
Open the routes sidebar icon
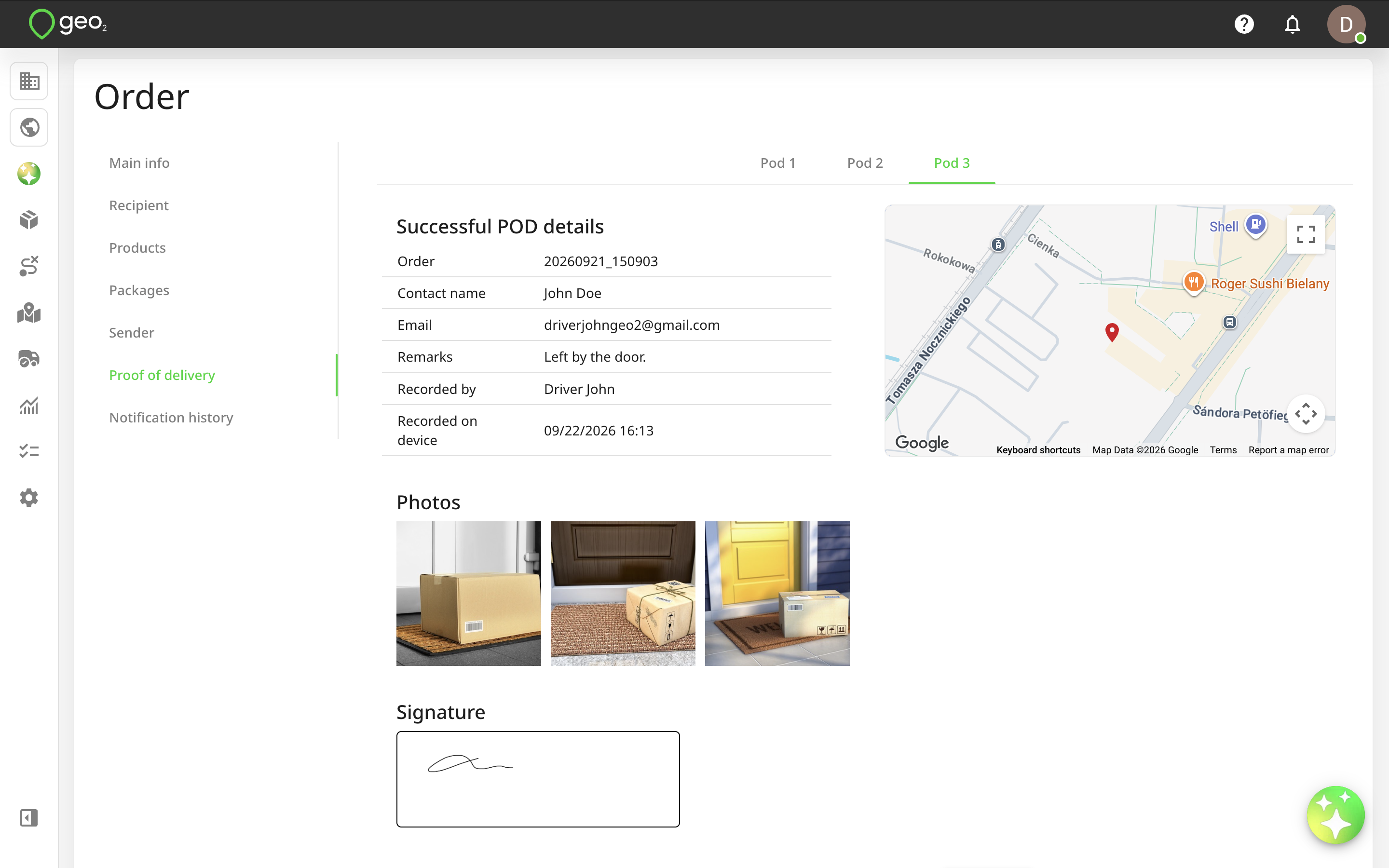(x=29, y=266)
